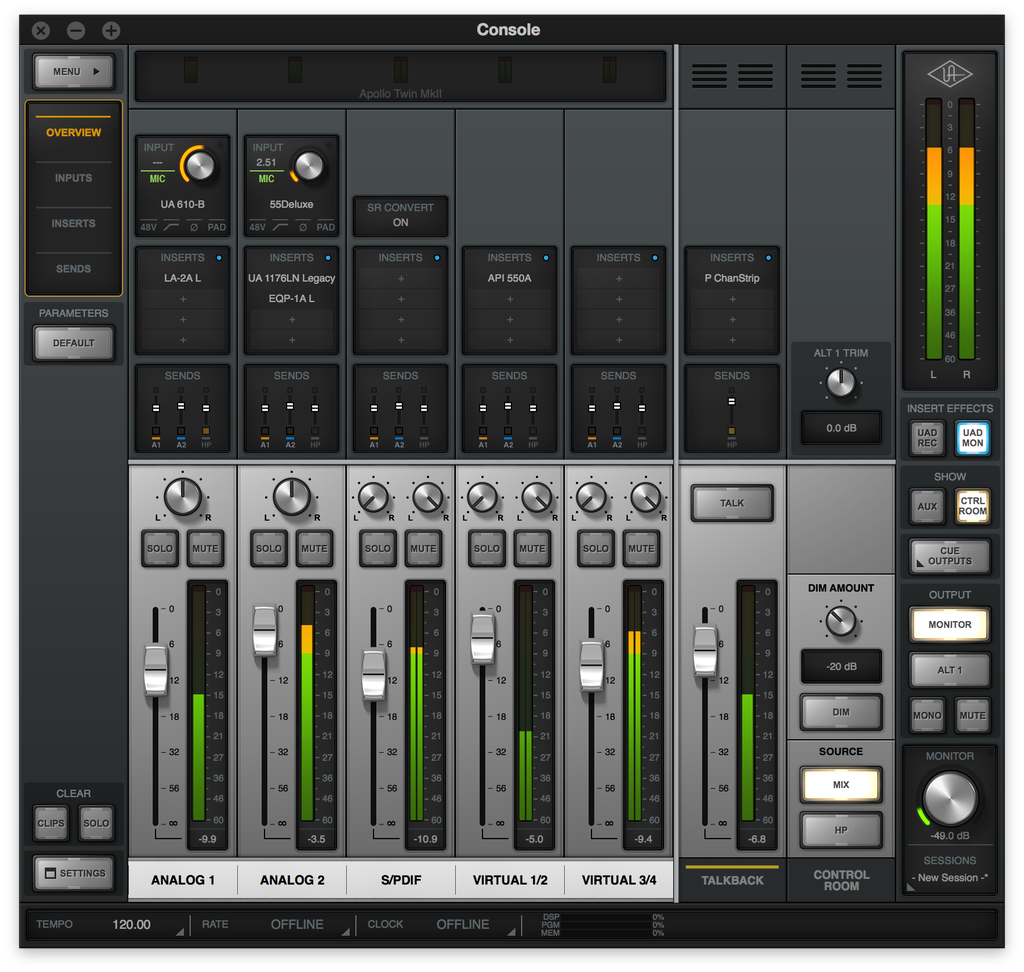The width and height of the screenshot is (1024, 972).
Task: Click the TALK button
Action: pyautogui.click(x=732, y=503)
